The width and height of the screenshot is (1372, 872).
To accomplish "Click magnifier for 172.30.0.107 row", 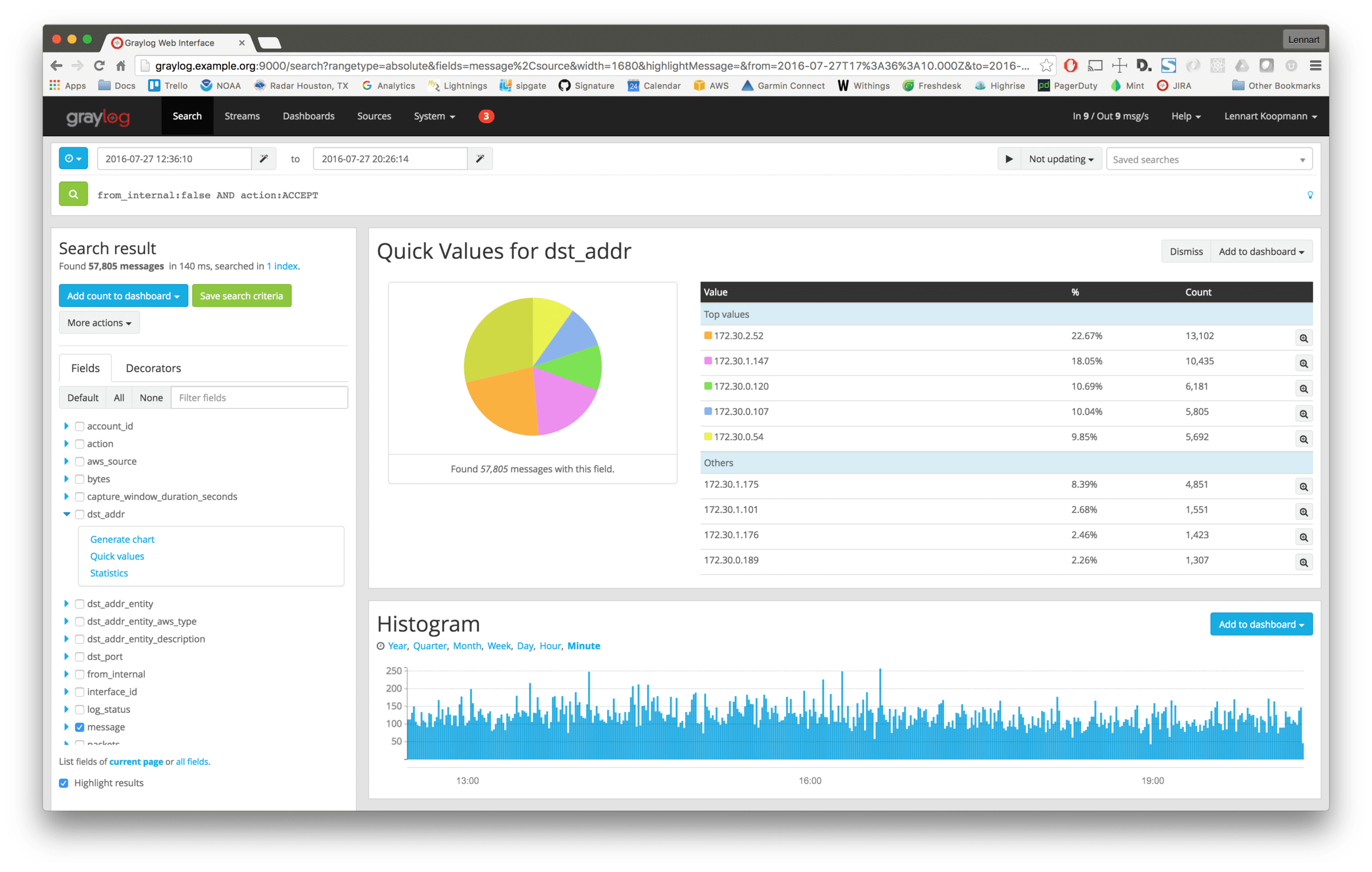I will point(1303,414).
